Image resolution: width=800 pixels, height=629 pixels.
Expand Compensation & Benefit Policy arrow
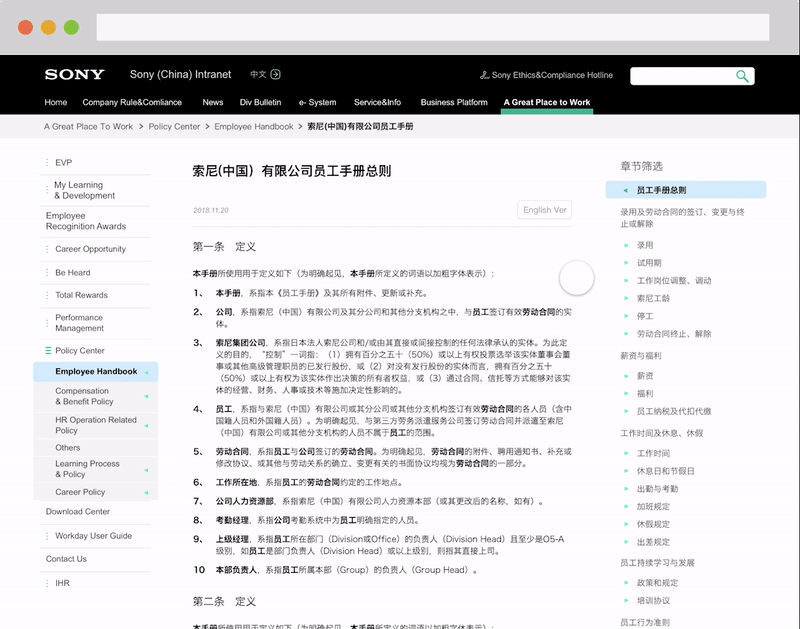pos(147,397)
